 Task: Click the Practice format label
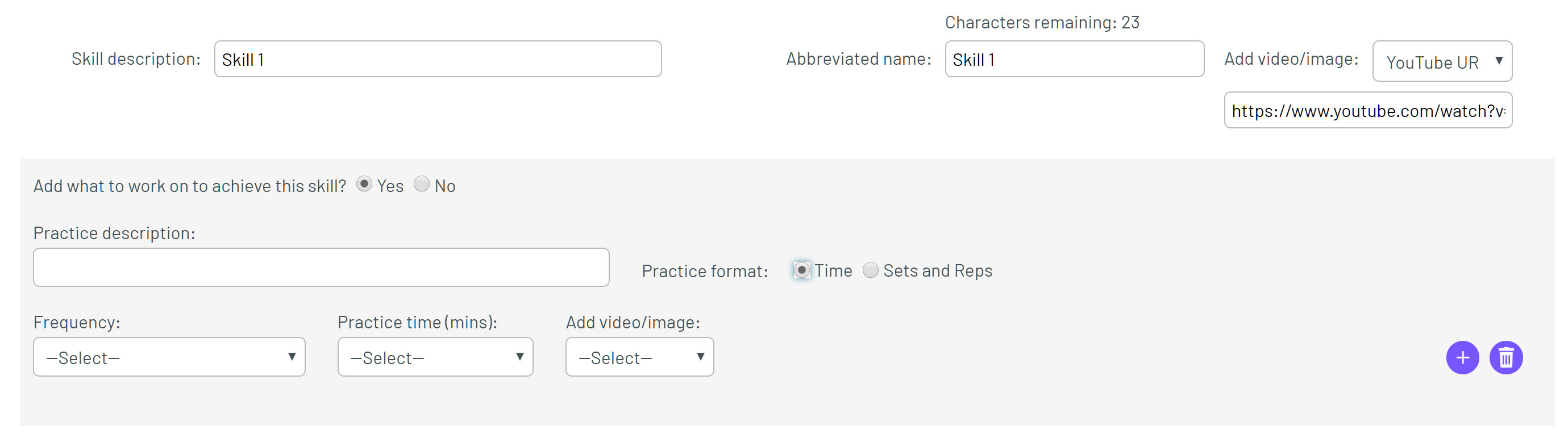click(705, 272)
